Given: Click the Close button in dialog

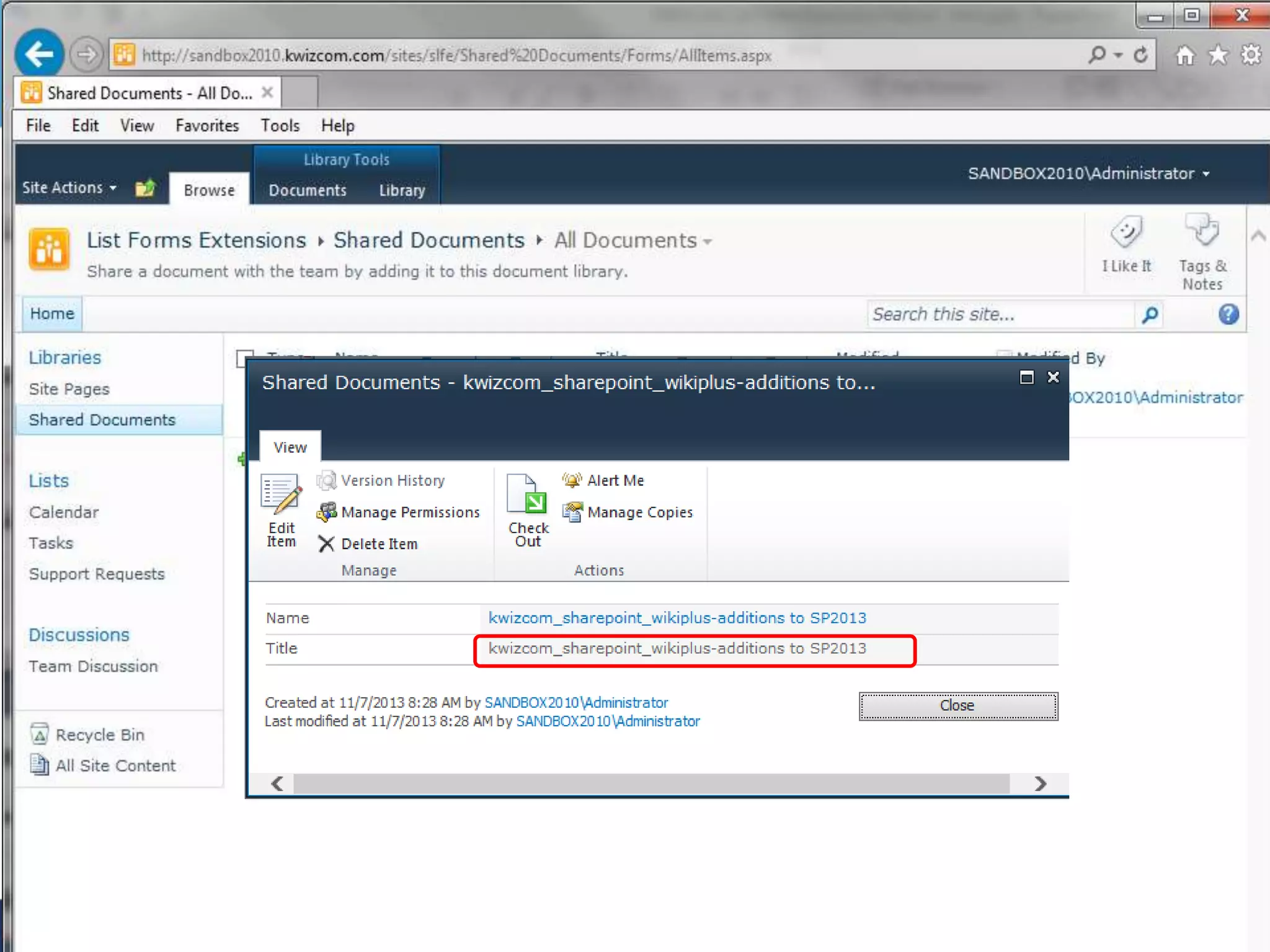Looking at the screenshot, I should [958, 706].
